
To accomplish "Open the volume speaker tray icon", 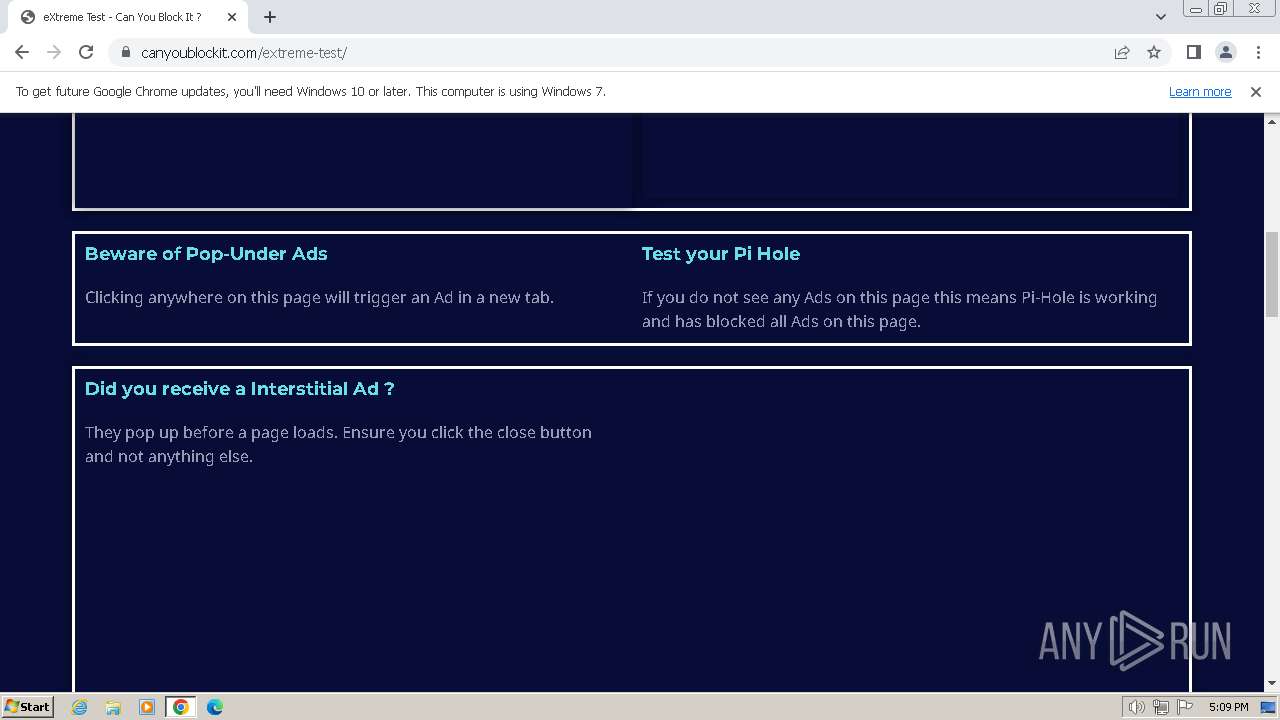I will pyautogui.click(x=1136, y=707).
